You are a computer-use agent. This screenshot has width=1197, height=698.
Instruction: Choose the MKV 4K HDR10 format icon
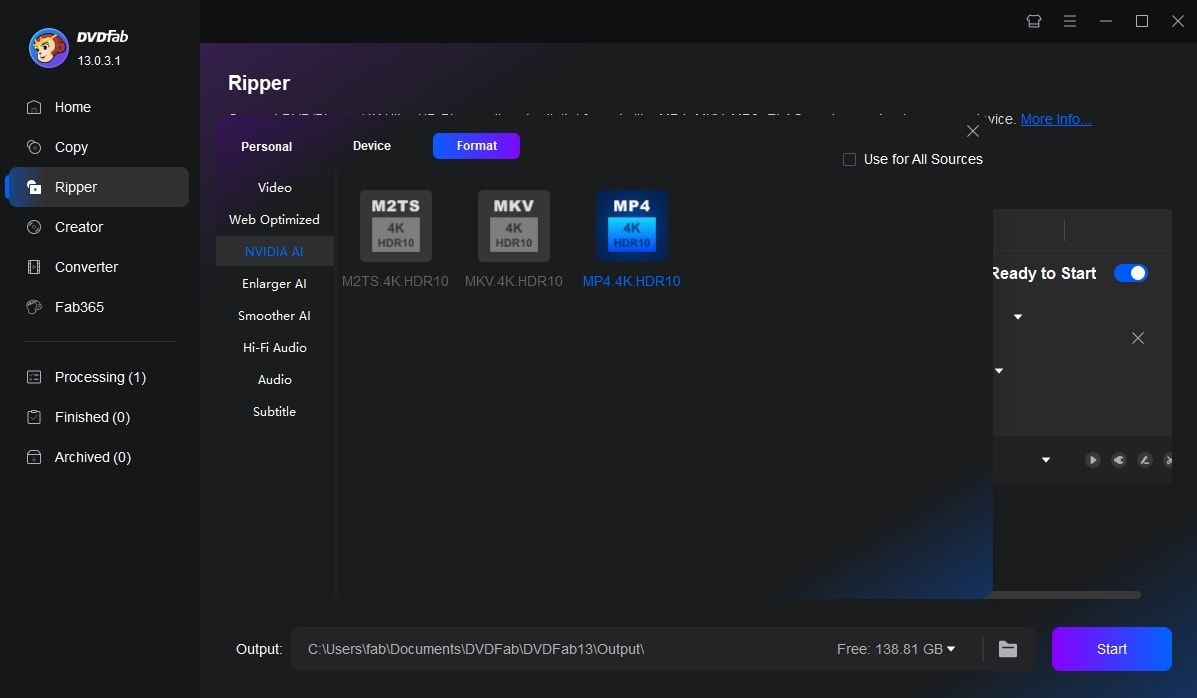click(x=514, y=226)
